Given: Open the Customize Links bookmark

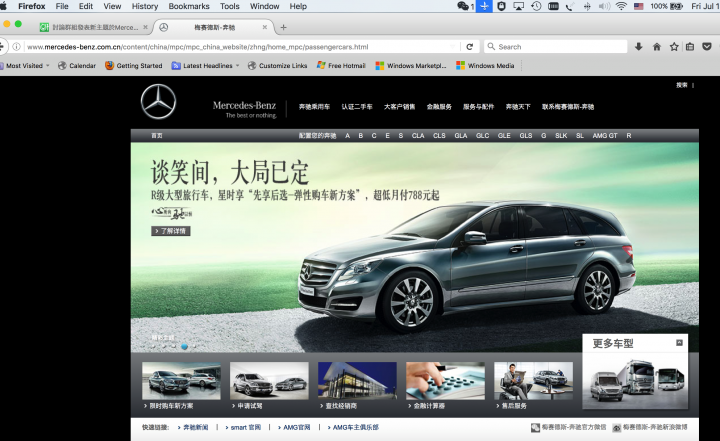Looking at the screenshot, I should (277, 66).
